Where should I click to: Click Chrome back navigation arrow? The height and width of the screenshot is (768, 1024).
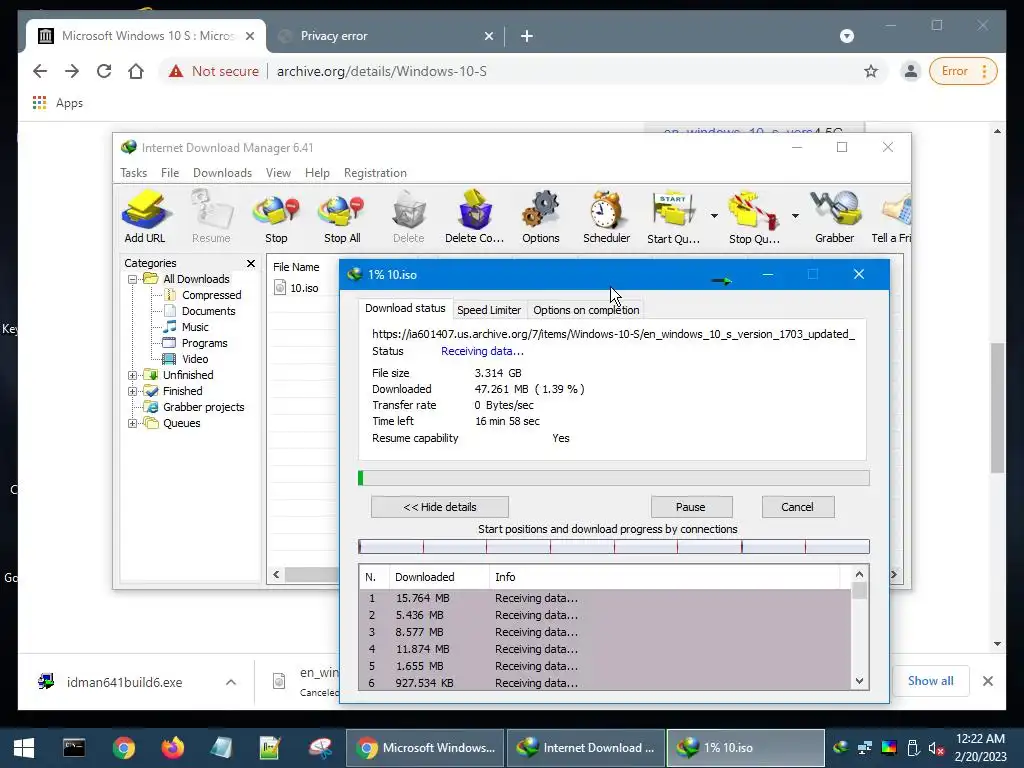click(40, 71)
